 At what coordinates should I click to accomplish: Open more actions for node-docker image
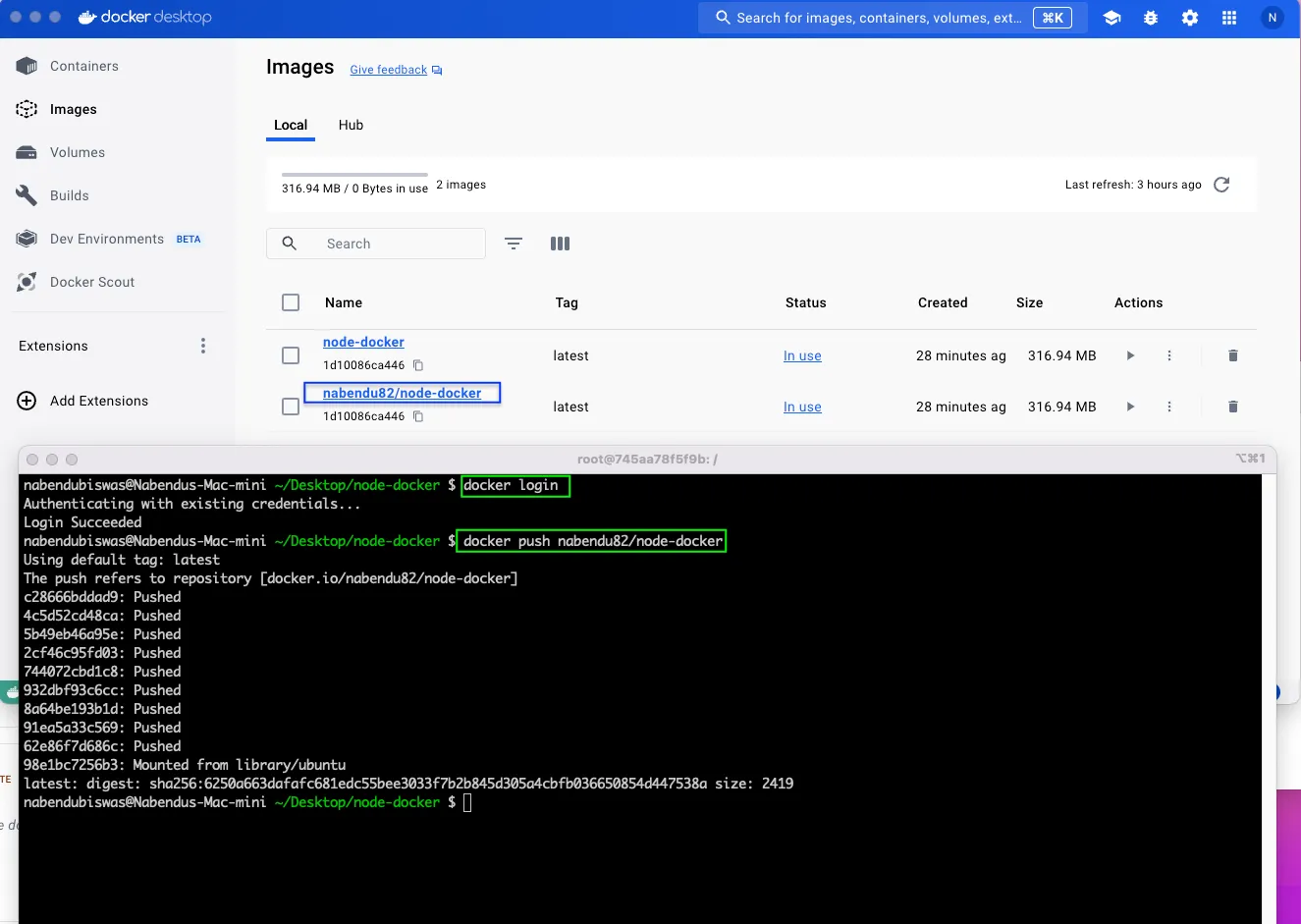[1169, 355]
